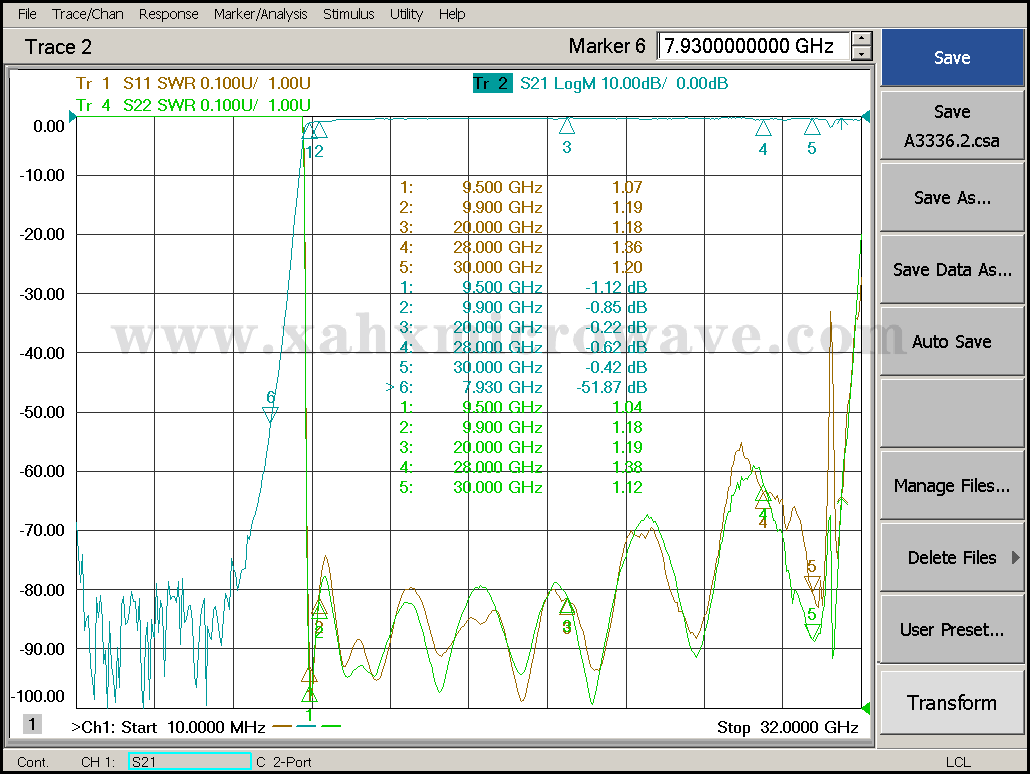Click the User Preset... softkey

point(951,630)
